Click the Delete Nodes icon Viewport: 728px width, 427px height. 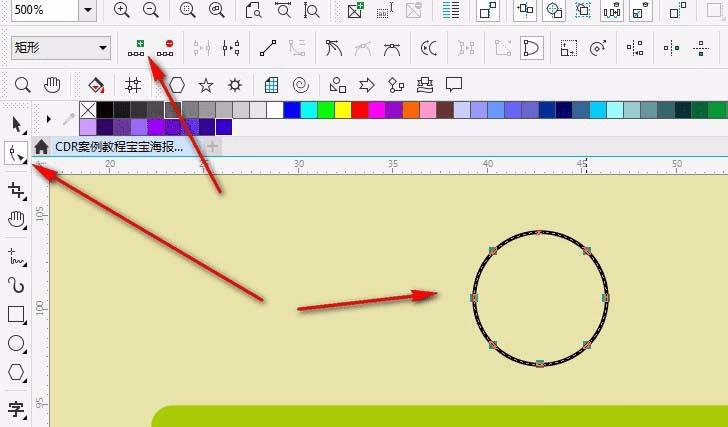coord(165,48)
